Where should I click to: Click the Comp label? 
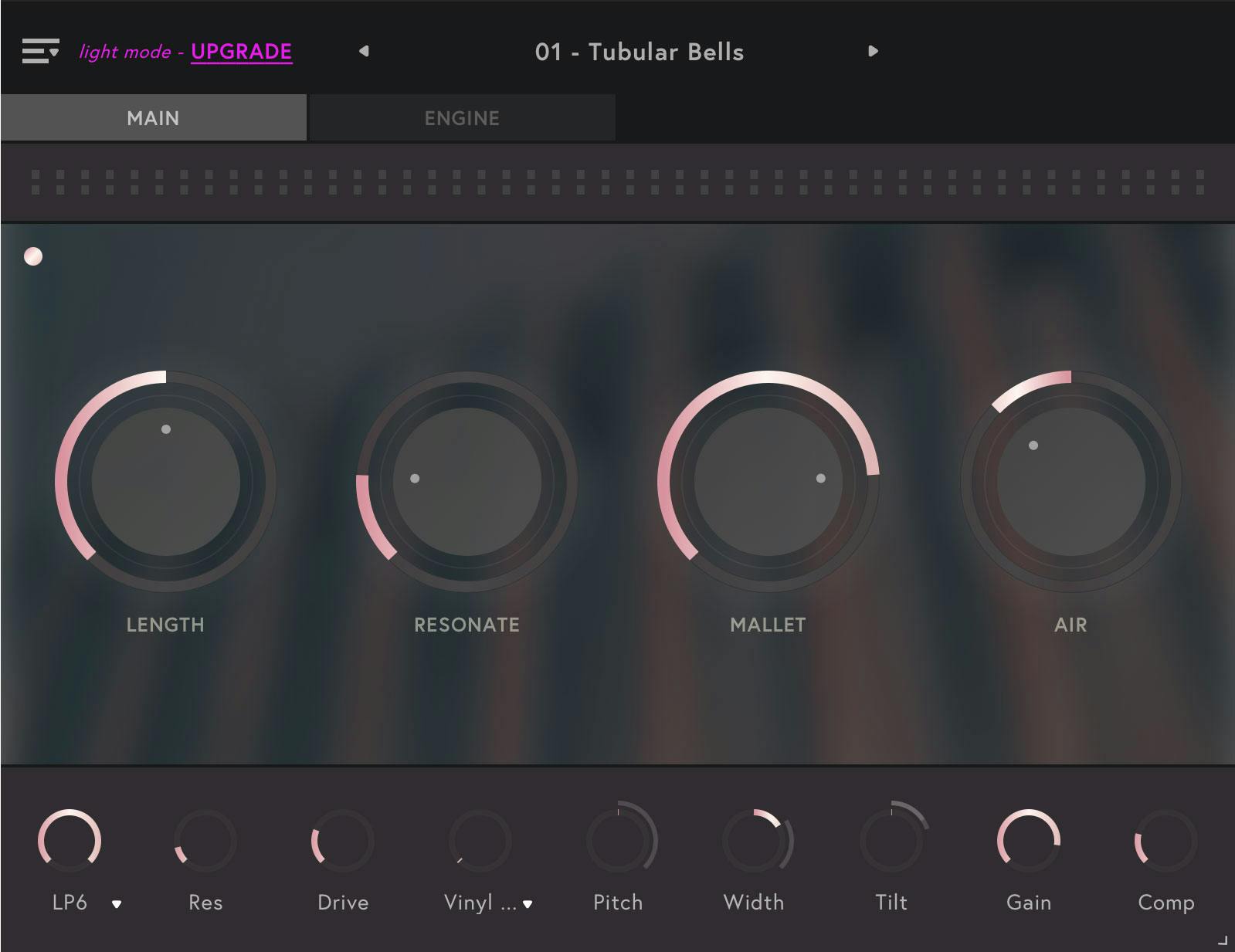click(1166, 903)
